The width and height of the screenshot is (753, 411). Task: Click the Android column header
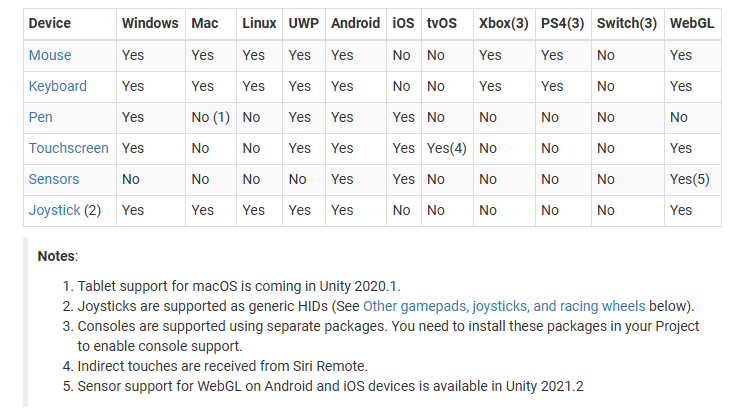point(355,23)
